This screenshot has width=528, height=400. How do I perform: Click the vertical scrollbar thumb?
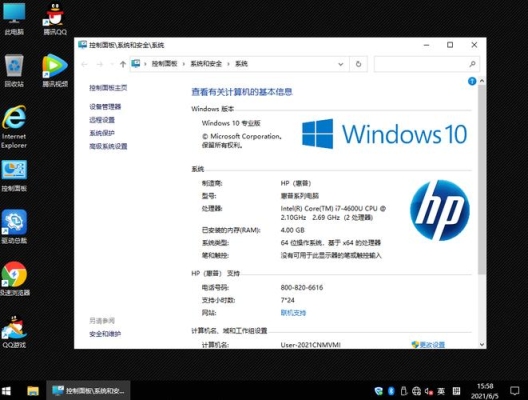(x=482, y=180)
